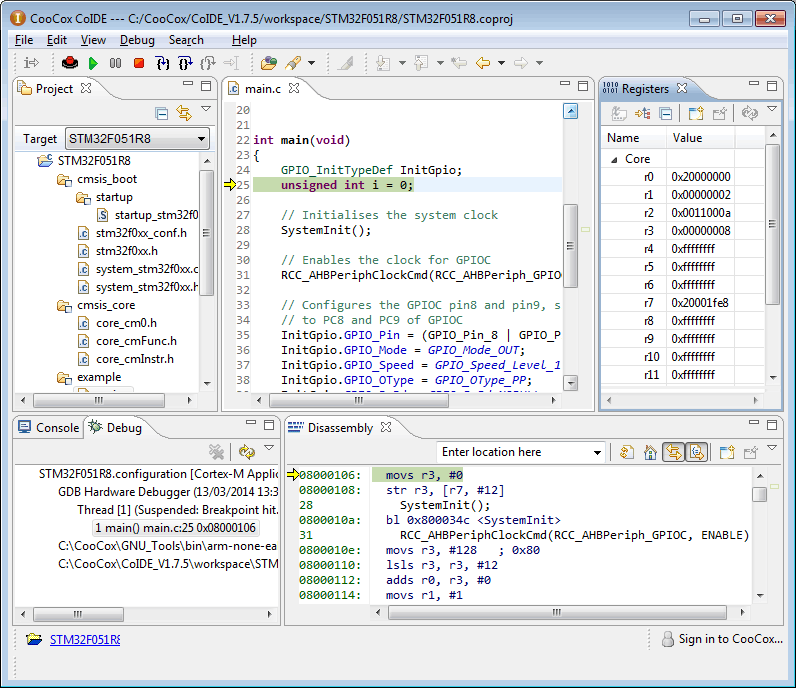Toggle the Show Source button in Disassembly
The image size is (796, 688).
click(x=696, y=452)
